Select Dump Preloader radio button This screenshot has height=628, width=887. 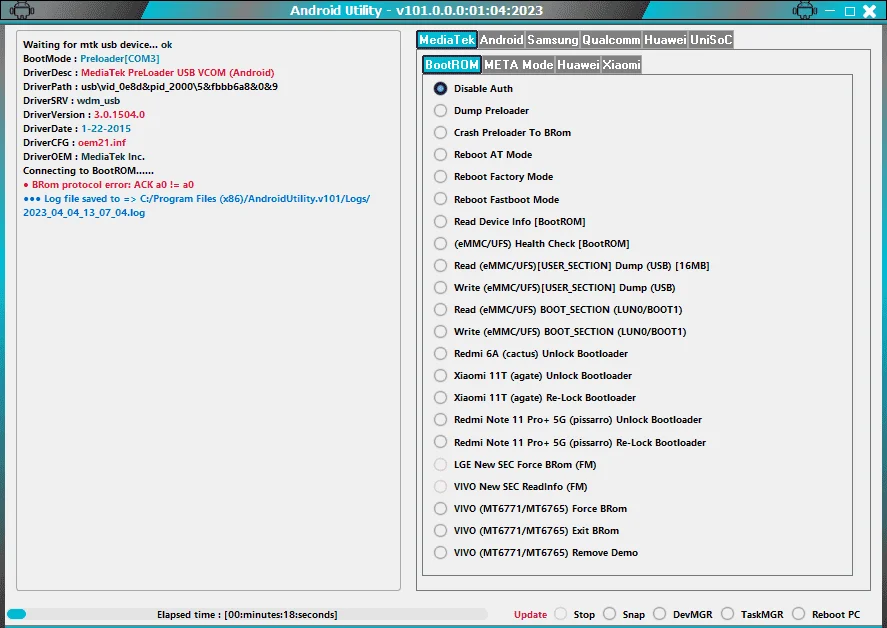point(440,111)
